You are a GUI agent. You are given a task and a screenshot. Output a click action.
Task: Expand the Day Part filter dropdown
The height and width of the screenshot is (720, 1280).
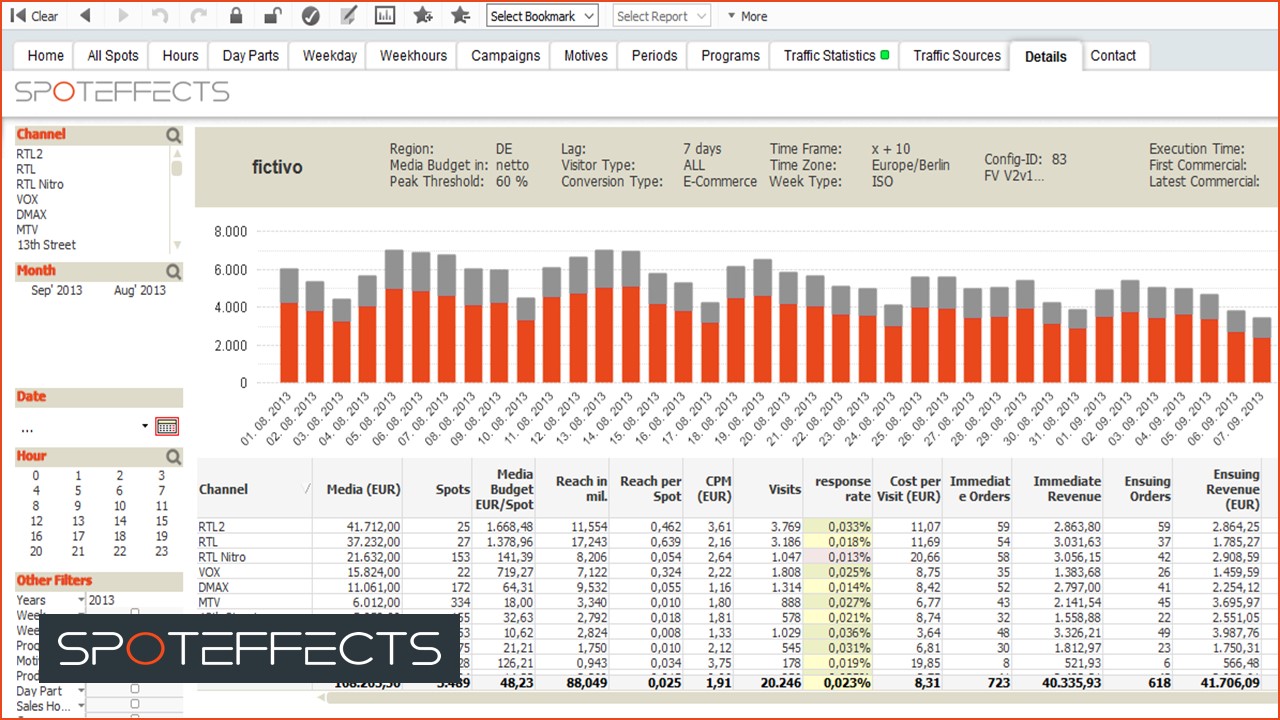[x=81, y=691]
